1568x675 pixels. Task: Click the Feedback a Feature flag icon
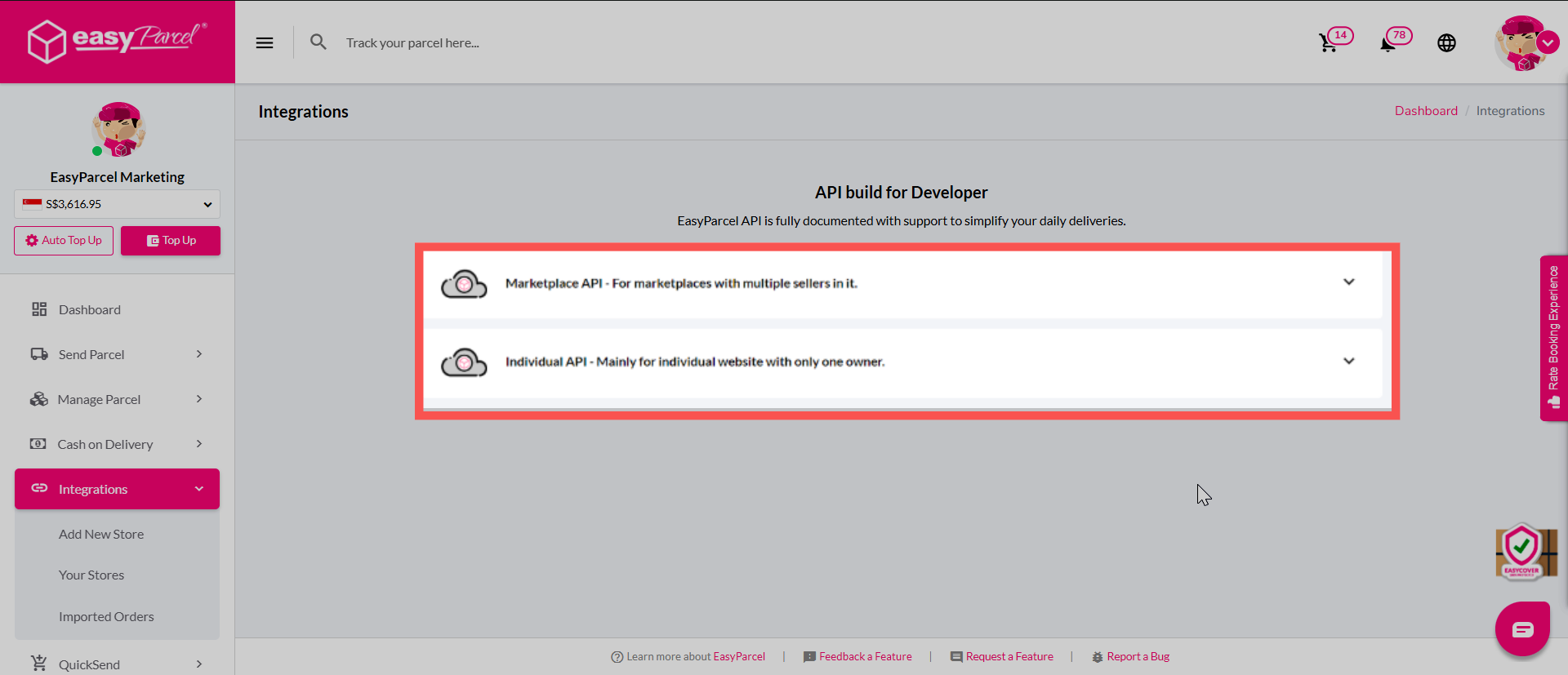tap(809, 657)
